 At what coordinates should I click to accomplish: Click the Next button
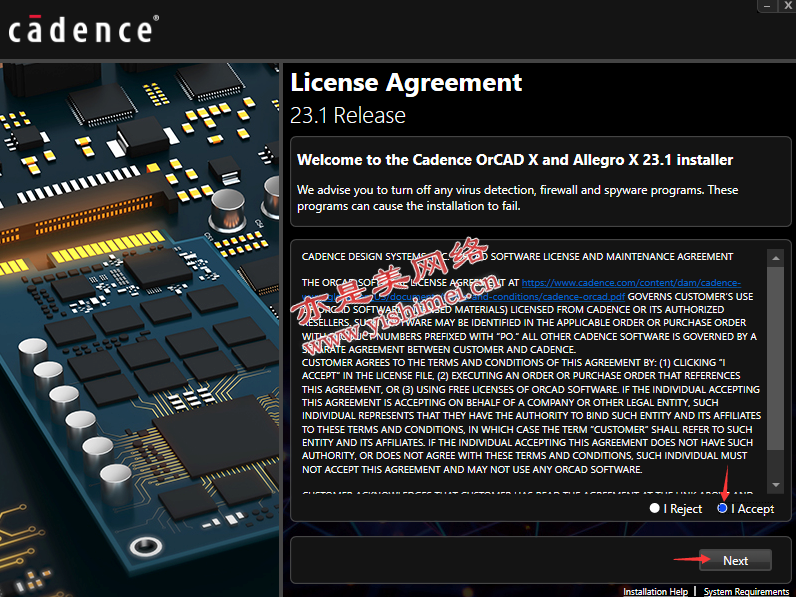click(735, 560)
